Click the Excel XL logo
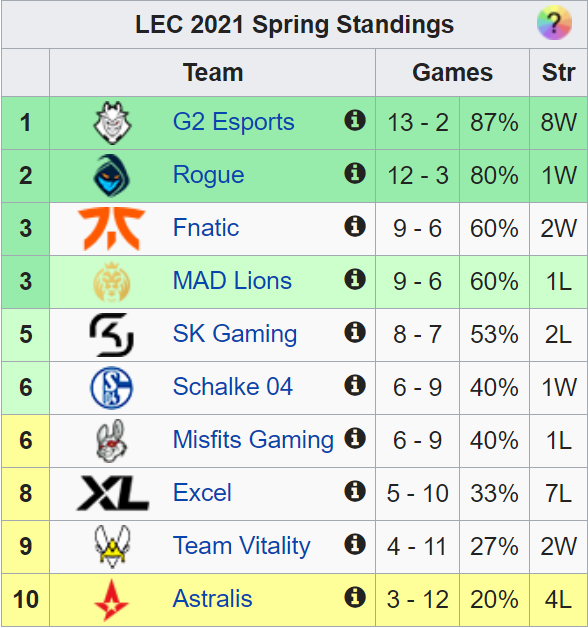588x628 pixels. point(113,493)
